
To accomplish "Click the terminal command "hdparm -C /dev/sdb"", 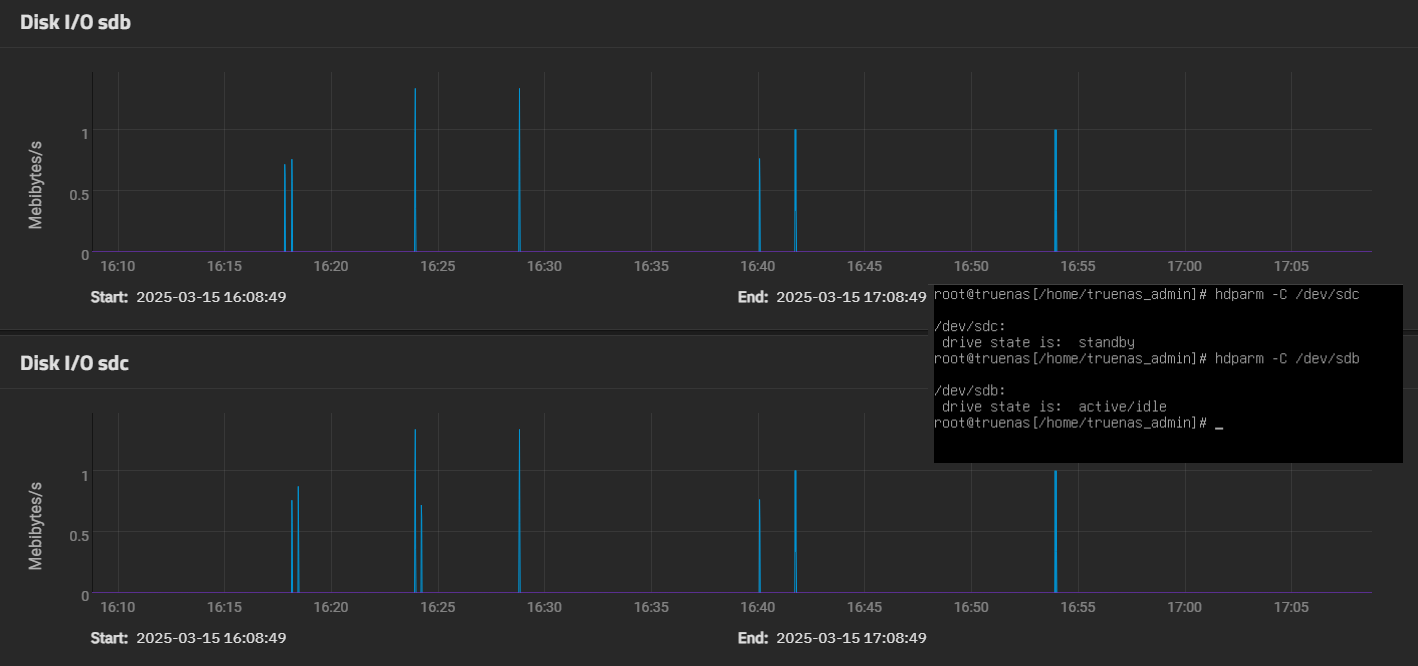I will (x=1288, y=359).
